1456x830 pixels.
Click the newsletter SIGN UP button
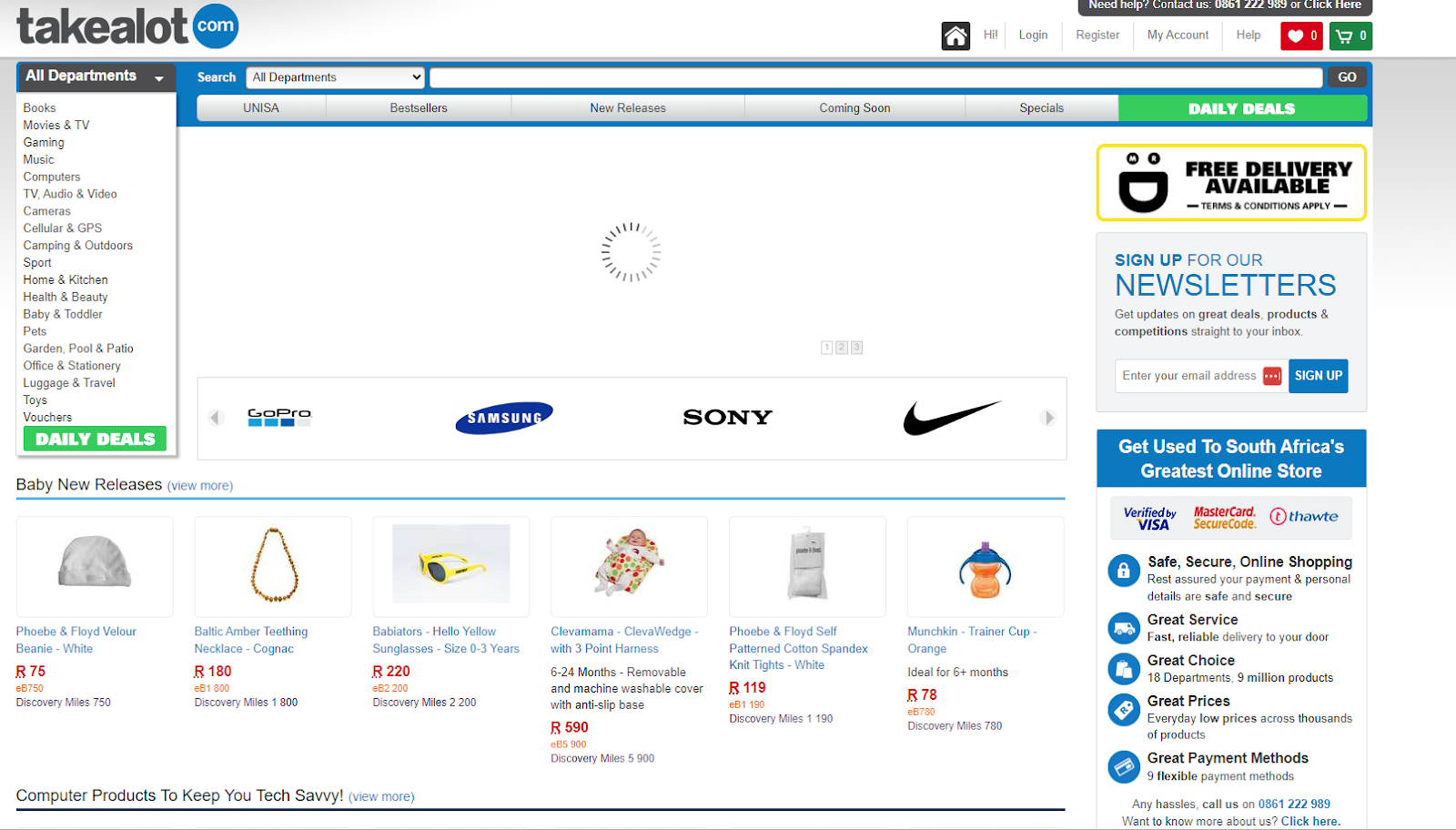[x=1319, y=376]
